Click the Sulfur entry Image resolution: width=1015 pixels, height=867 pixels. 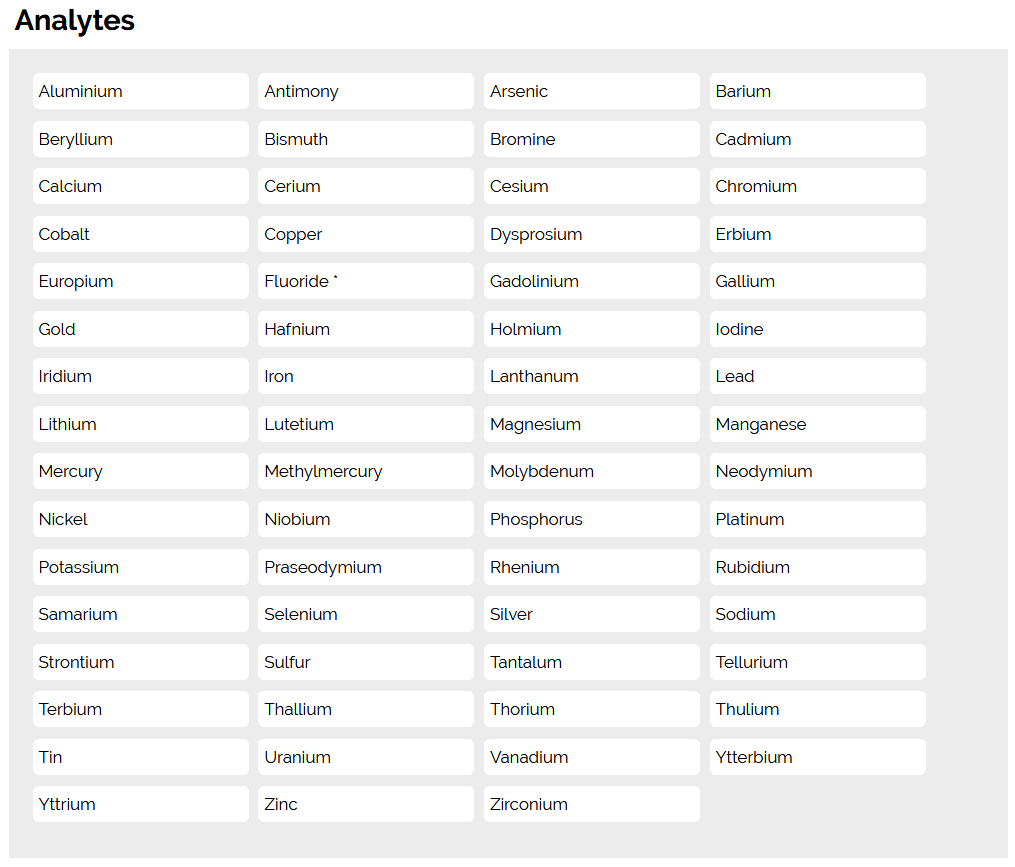tap(366, 663)
